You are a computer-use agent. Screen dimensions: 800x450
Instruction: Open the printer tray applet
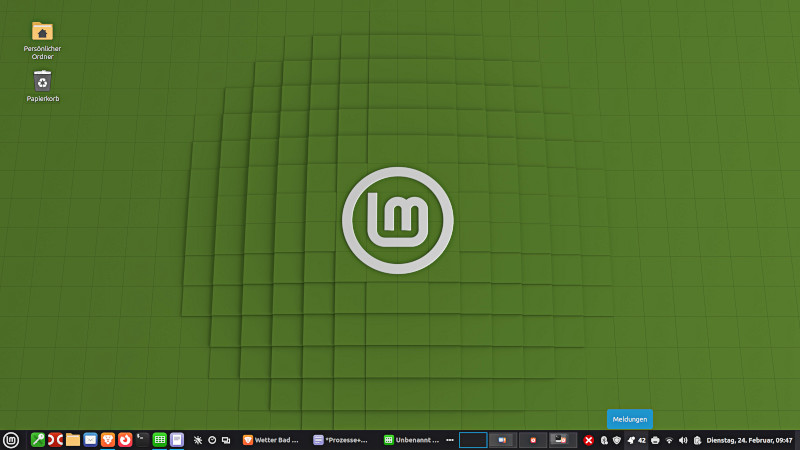pyautogui.click(x=655, y=440)
